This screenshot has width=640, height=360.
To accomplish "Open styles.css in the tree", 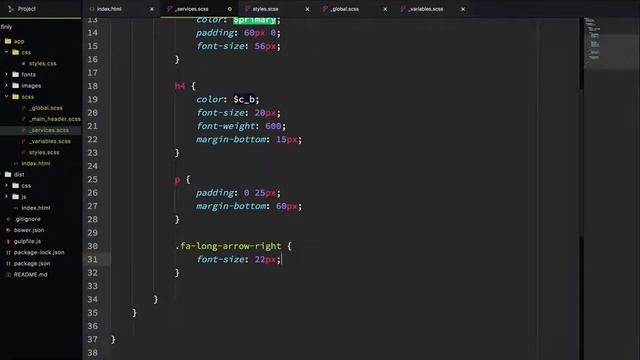I will click(41, 63).
